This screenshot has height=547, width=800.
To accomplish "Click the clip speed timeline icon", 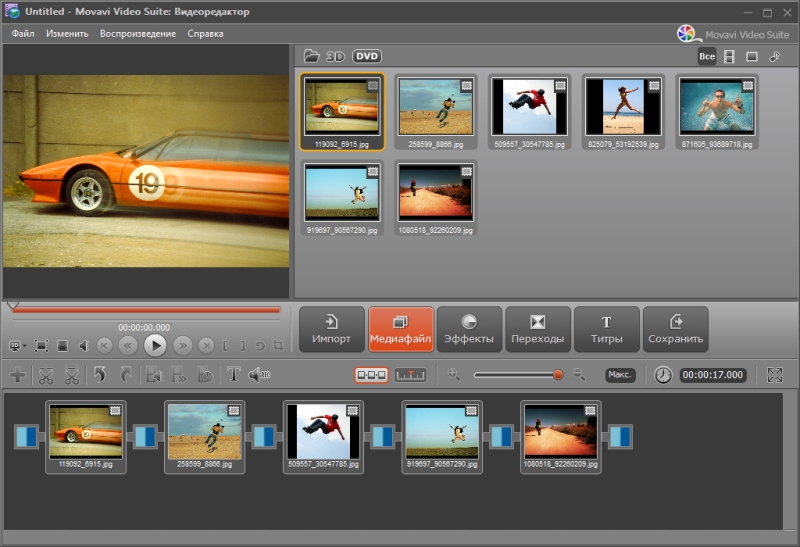I will (x=180, y=375).
